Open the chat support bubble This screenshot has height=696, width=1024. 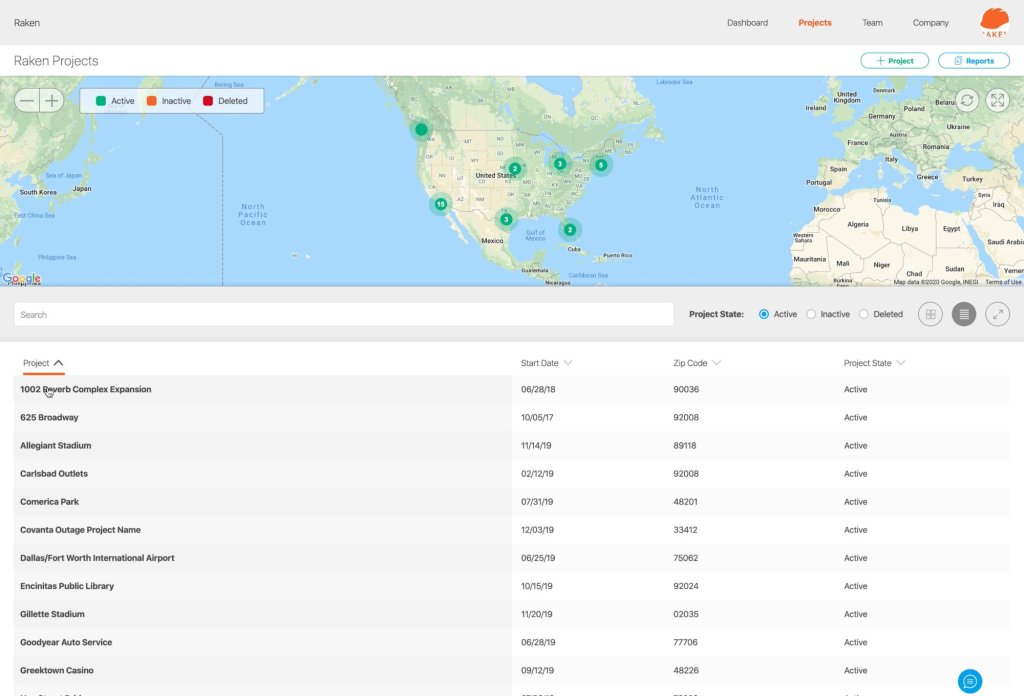tap(970, 681)
